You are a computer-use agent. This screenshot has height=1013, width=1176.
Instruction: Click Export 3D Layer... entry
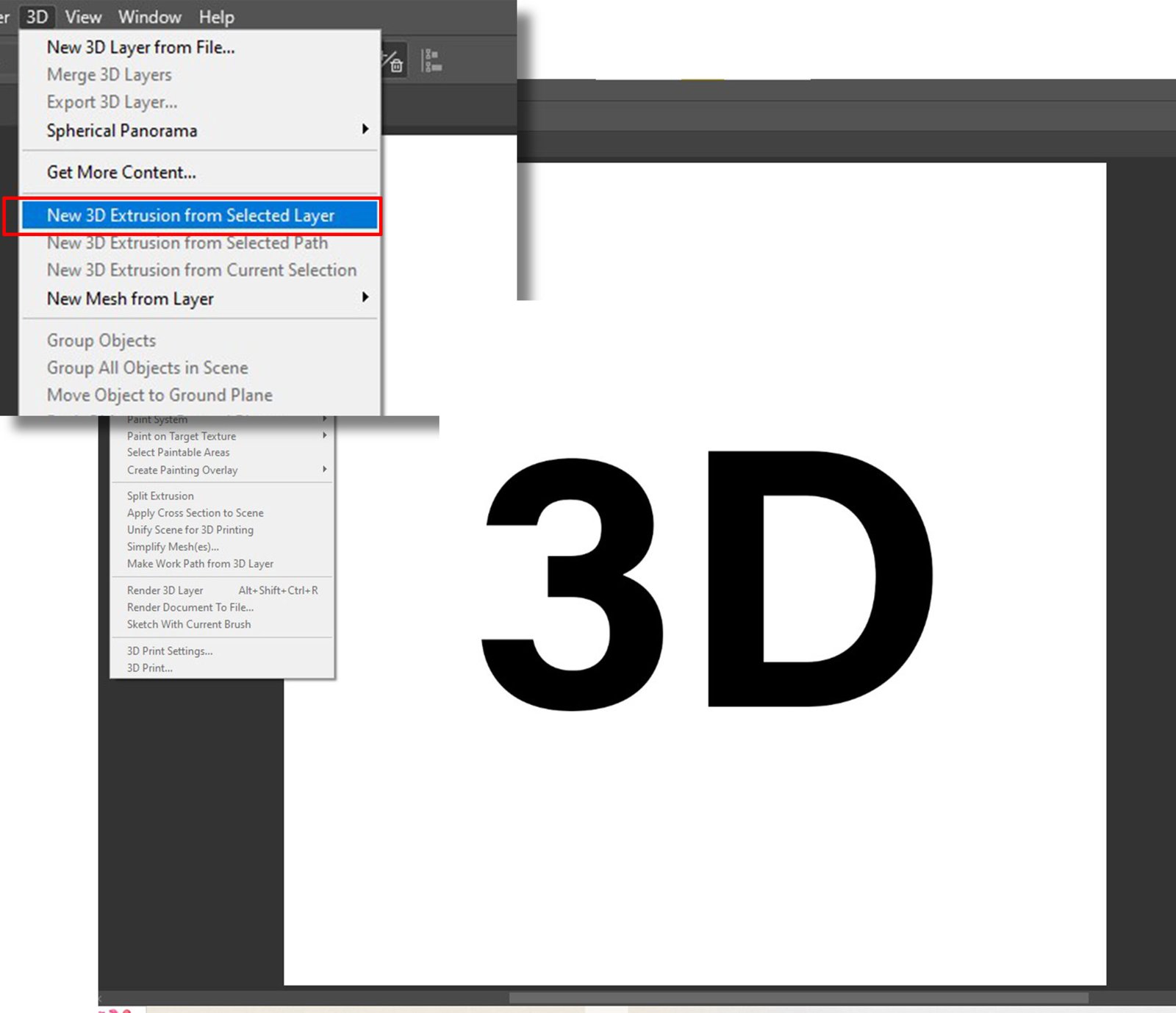click(x=199, y=102)
